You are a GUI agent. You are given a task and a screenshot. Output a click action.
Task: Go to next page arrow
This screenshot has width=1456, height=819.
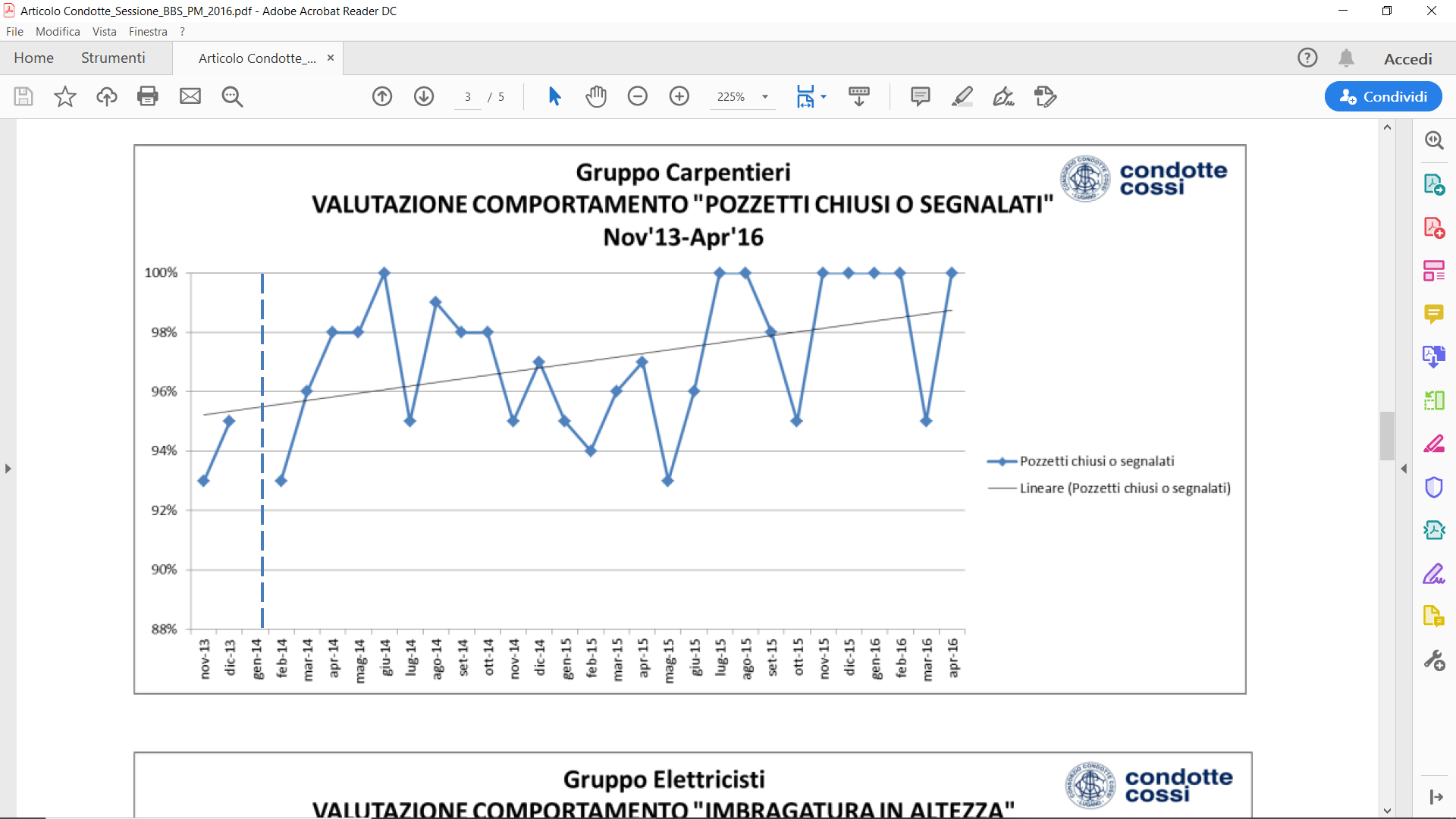pos(424,96)
